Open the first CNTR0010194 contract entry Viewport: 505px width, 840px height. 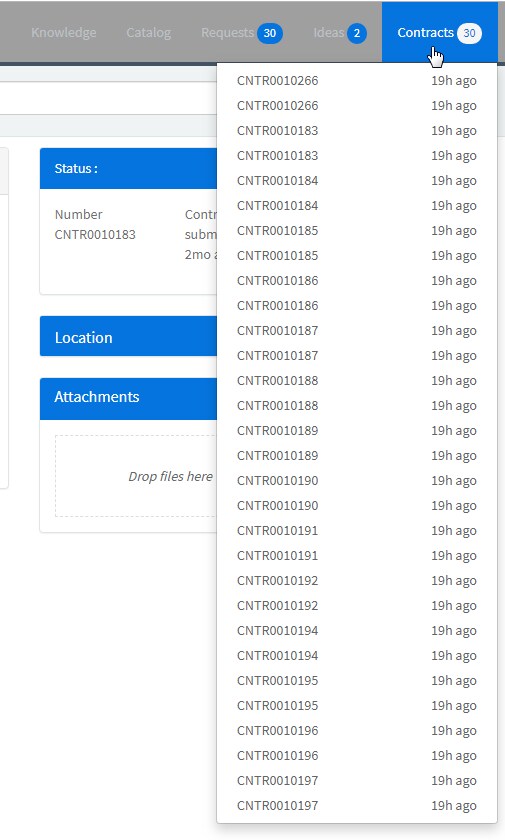tap(357, 631)
